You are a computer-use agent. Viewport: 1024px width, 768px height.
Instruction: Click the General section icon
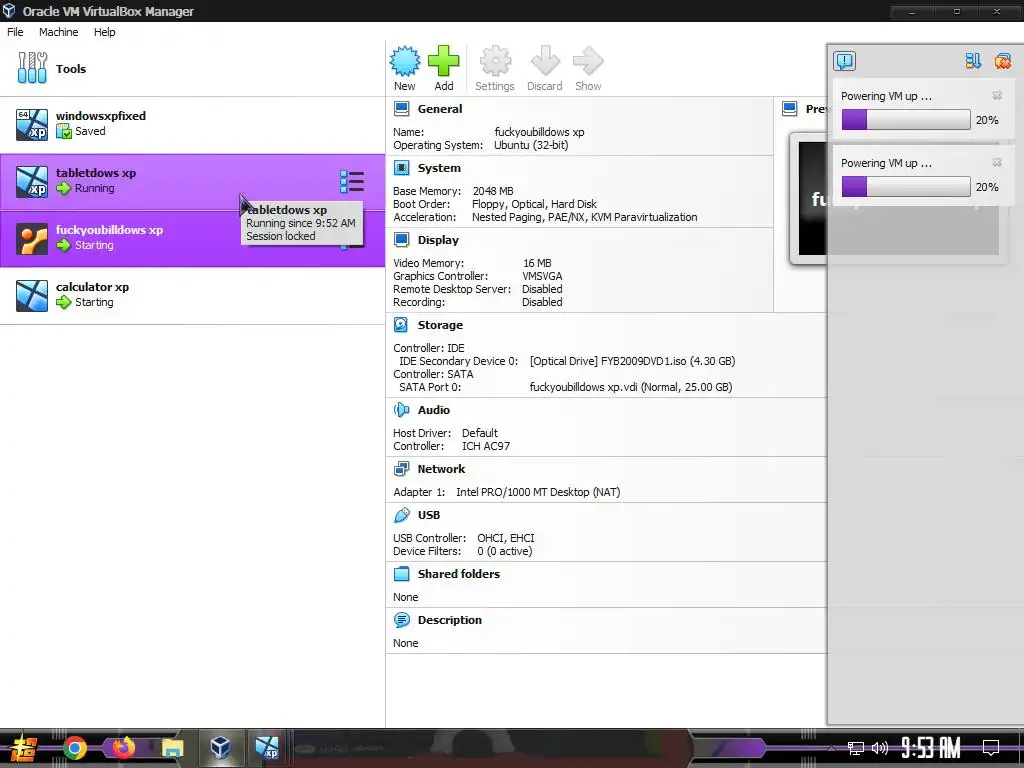click(401, 108)
